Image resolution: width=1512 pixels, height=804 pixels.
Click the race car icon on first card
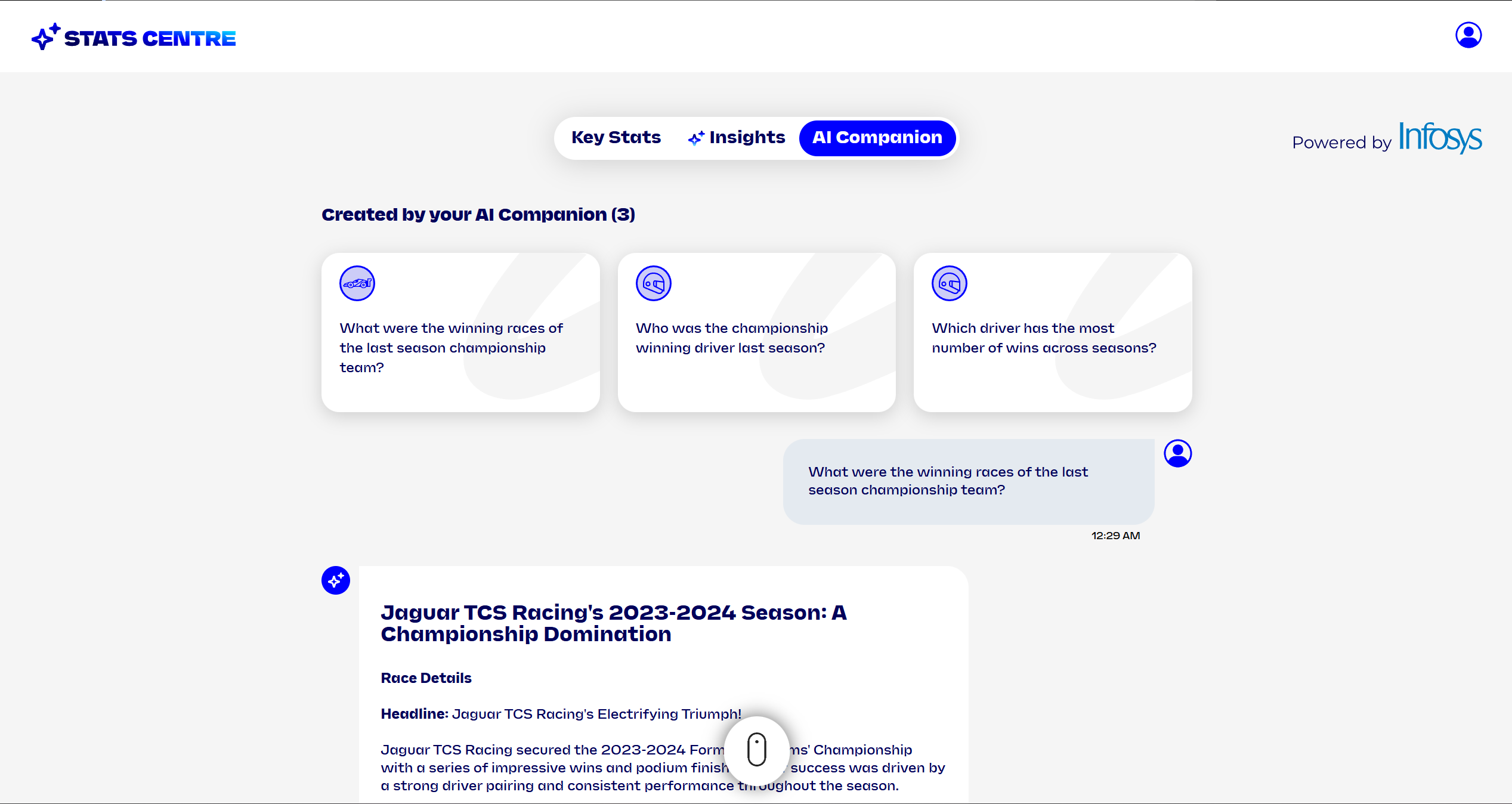357,283
